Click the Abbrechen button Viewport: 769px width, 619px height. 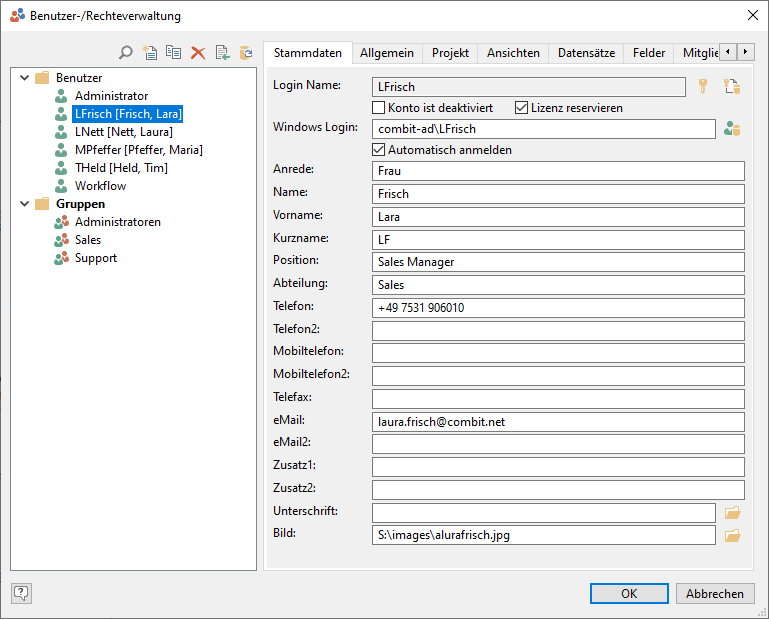pos(714,593)
